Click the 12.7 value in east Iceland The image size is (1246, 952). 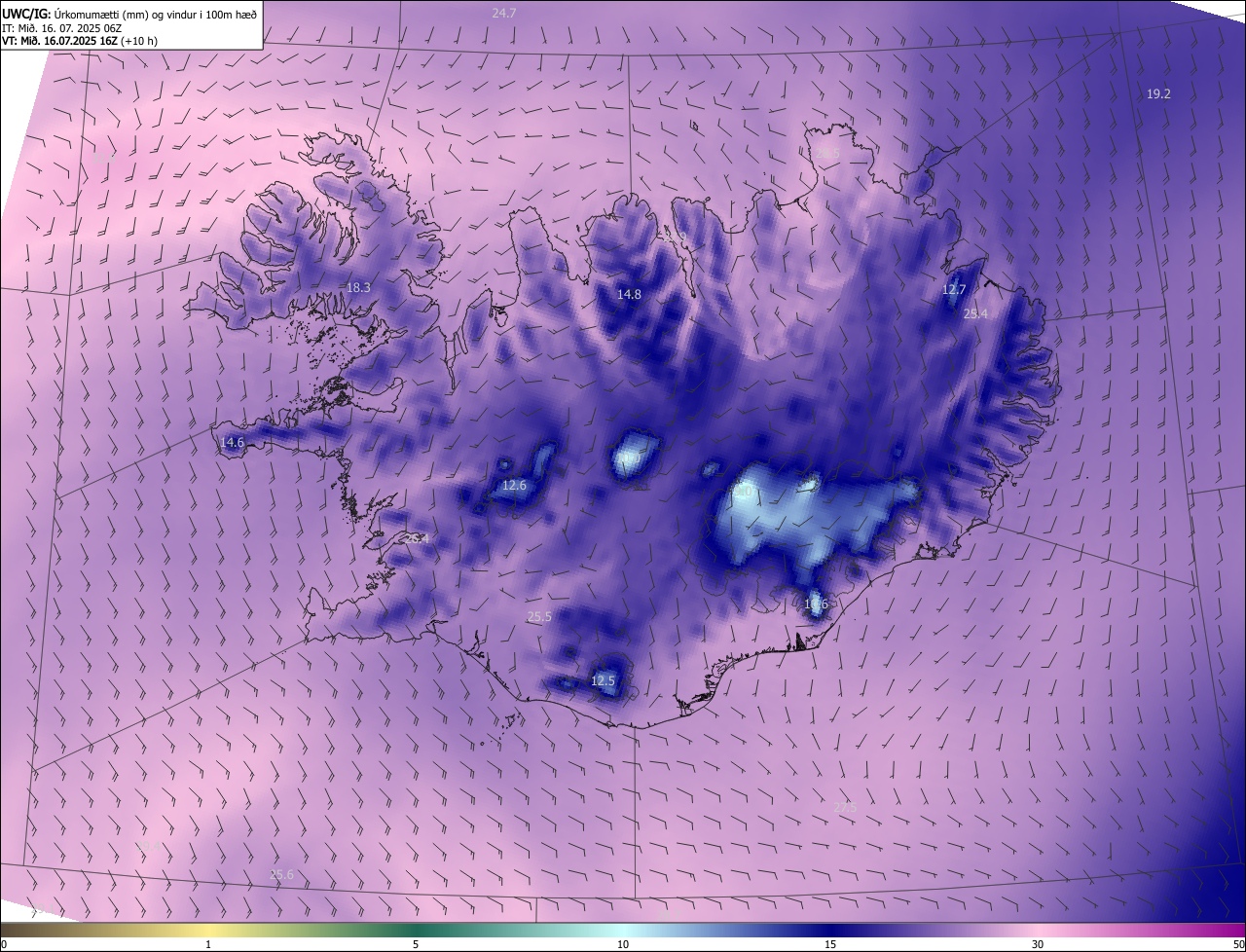pos(954,290)
